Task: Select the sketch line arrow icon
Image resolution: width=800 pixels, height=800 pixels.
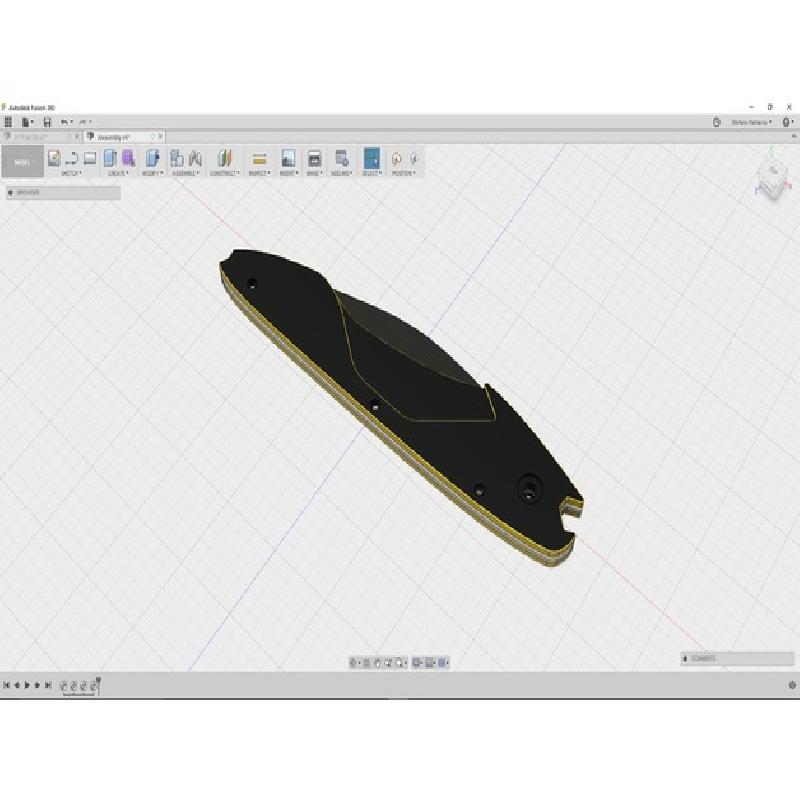Action: (72, 158)
